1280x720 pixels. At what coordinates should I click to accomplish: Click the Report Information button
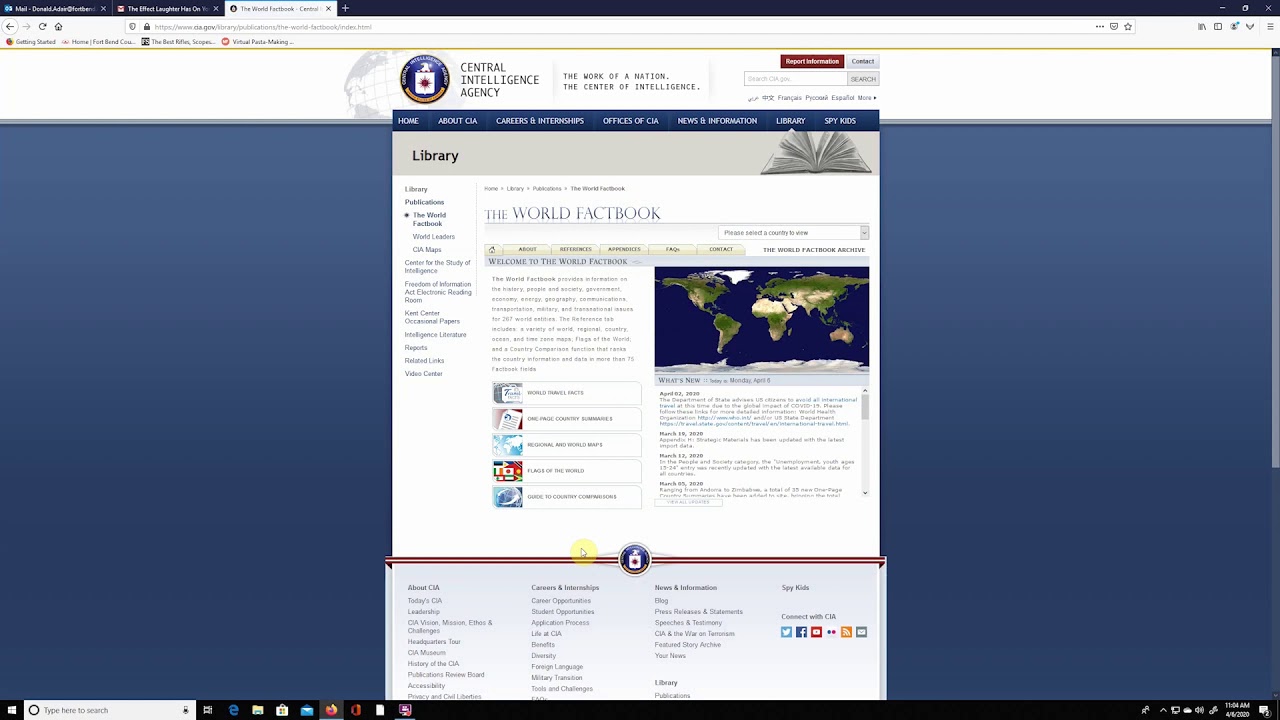click(x=812, y=61)
